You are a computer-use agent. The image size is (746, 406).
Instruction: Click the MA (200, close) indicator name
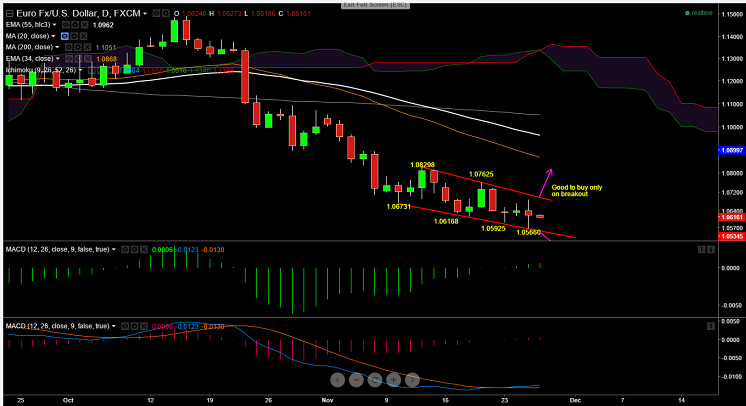pos(29,47)
